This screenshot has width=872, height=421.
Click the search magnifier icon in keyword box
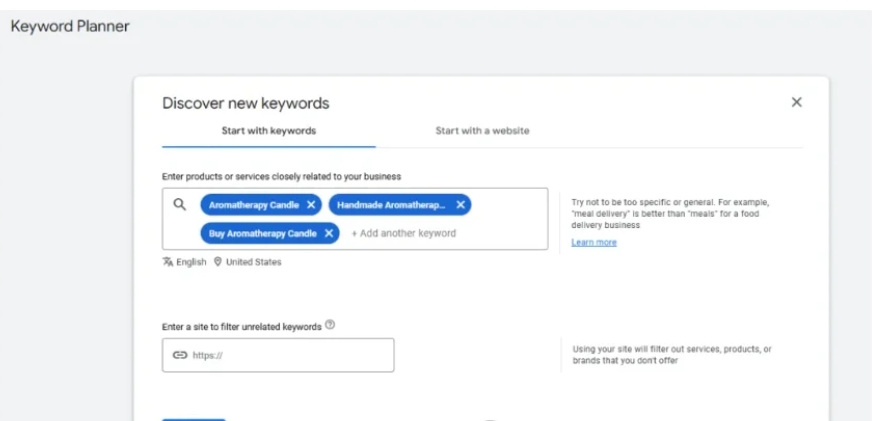[179, 205]
